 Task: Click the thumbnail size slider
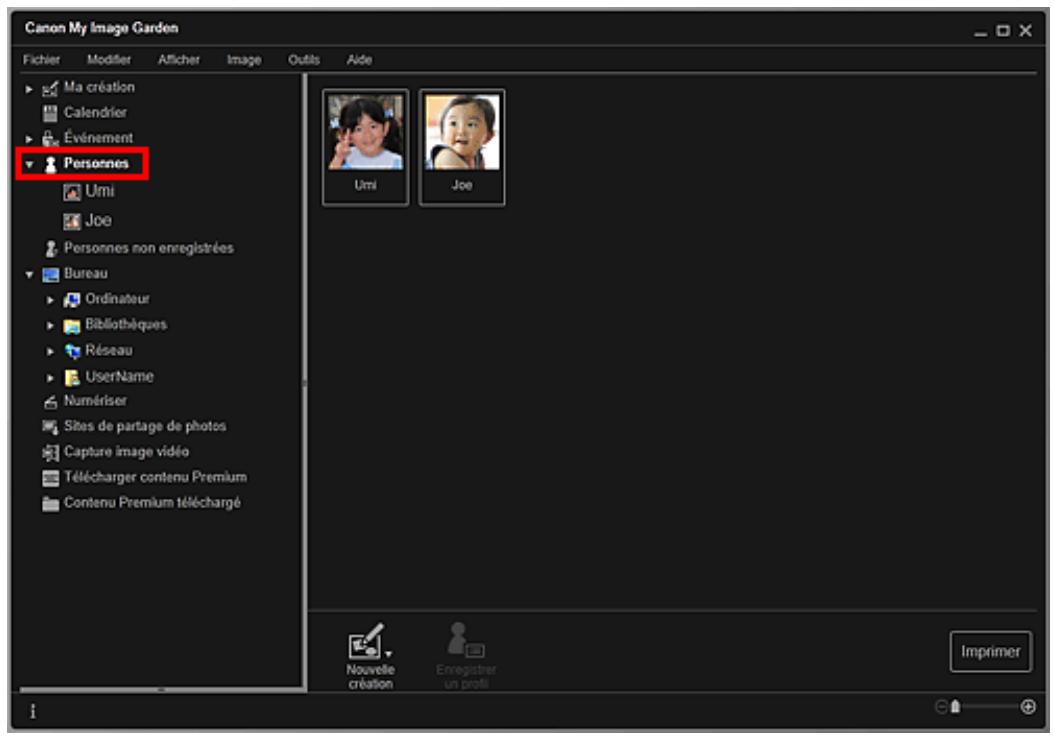(x=985, y=707)
